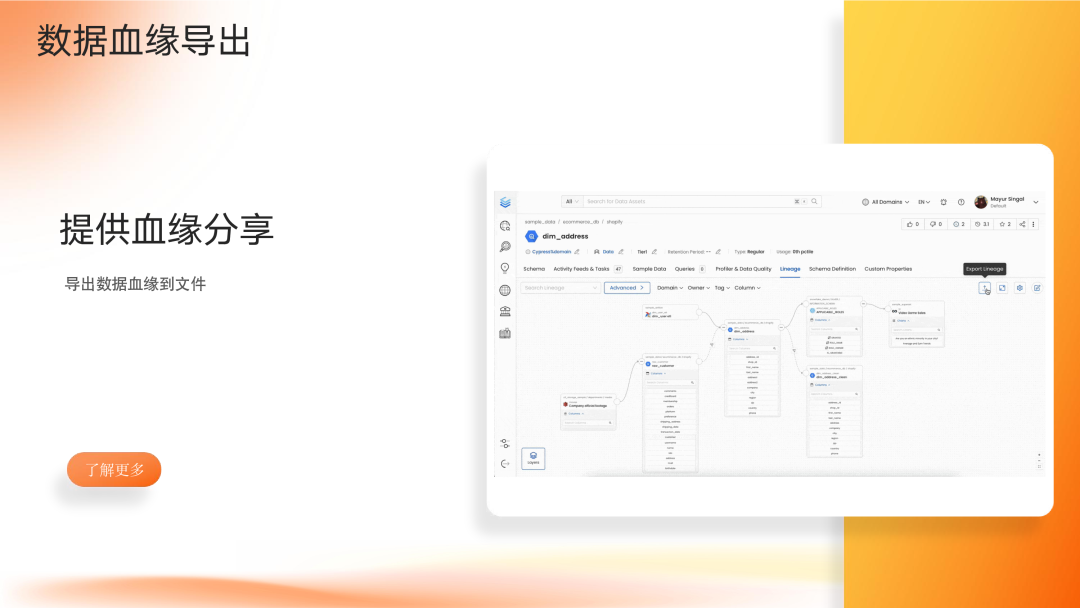
Task: Edit the Retention Period pencil icon
Action: tap(718, 252)
